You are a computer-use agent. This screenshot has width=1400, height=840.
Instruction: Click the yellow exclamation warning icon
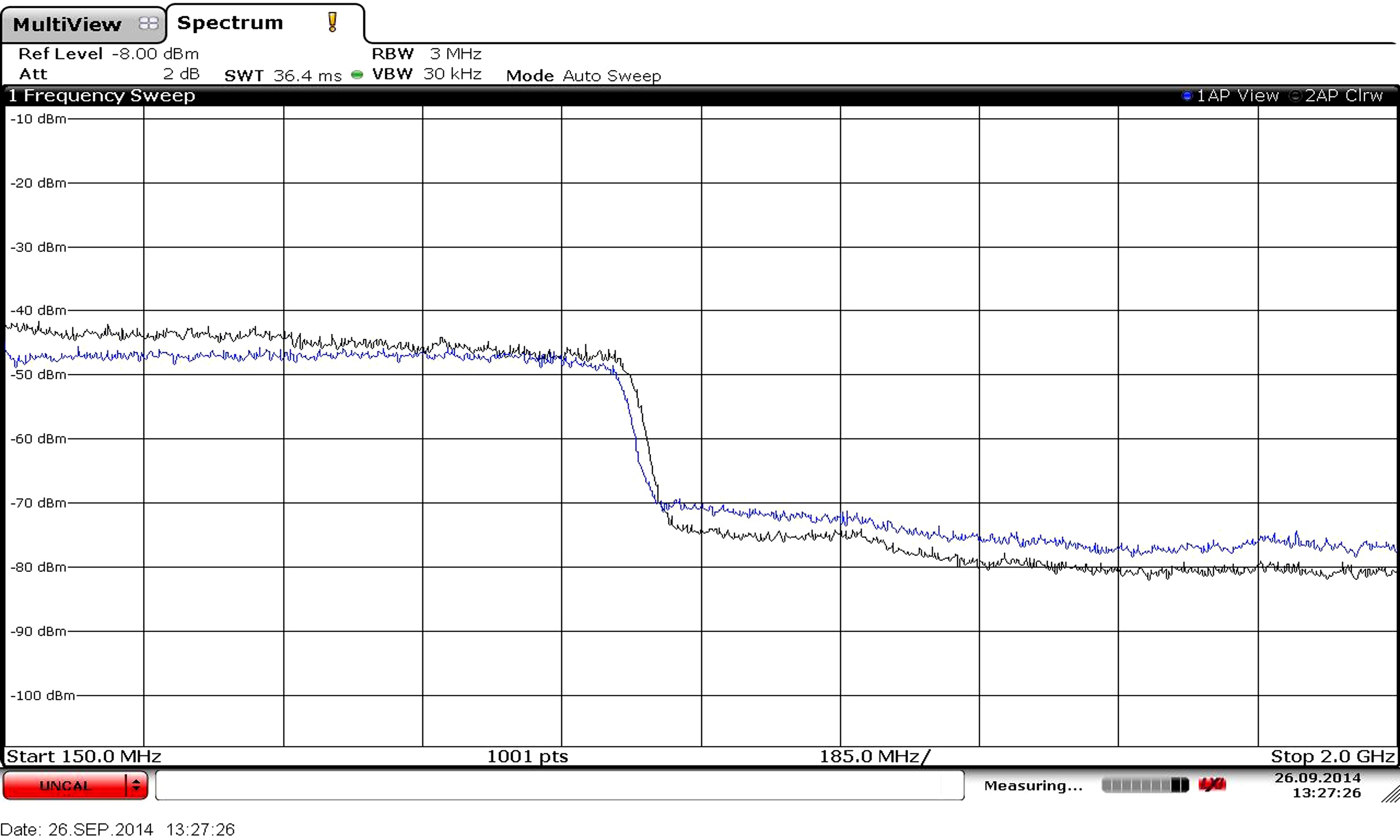(x=332, y=22)
